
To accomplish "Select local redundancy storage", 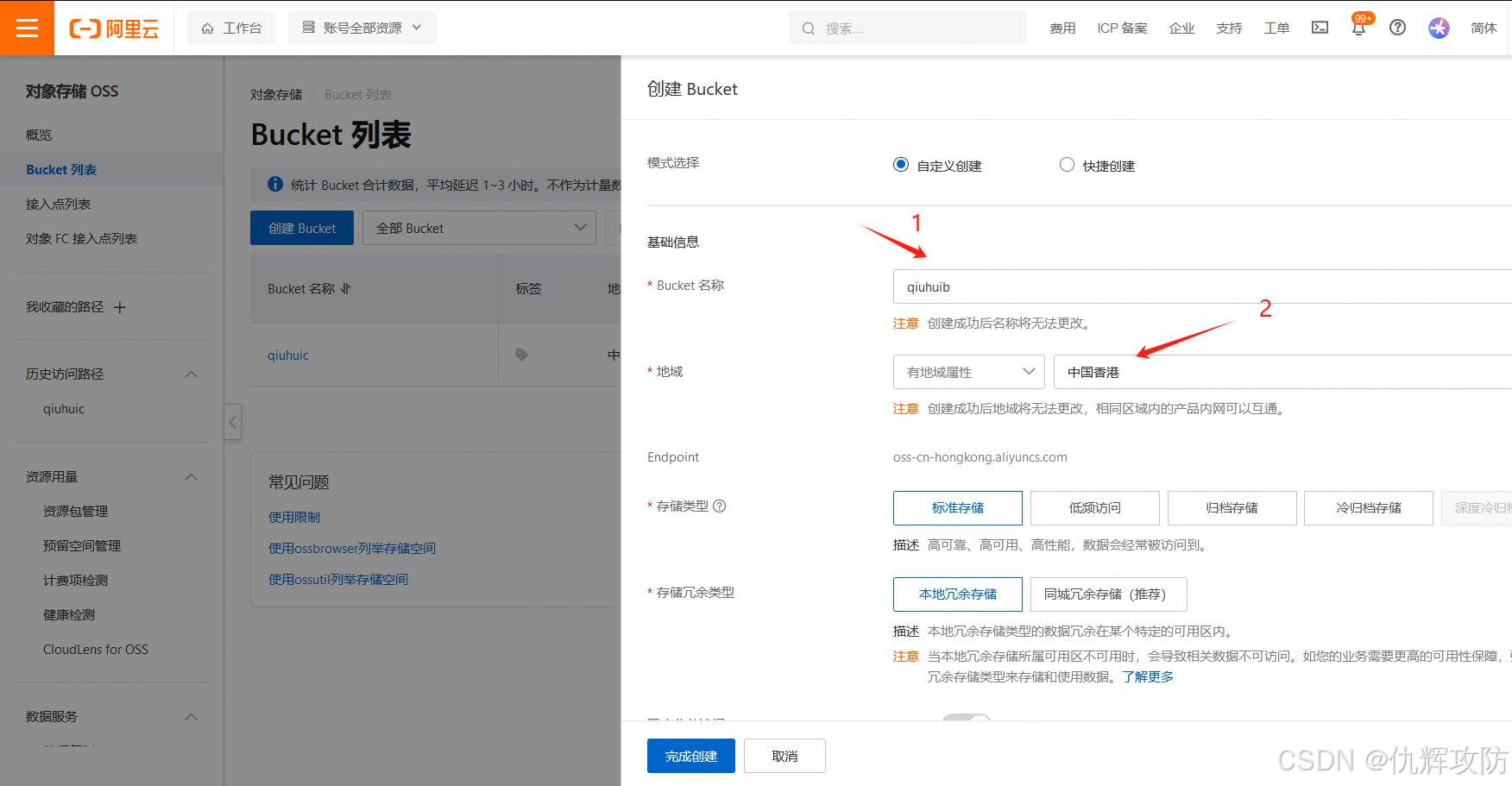I will pyautogui.click(x=958, y=594).
